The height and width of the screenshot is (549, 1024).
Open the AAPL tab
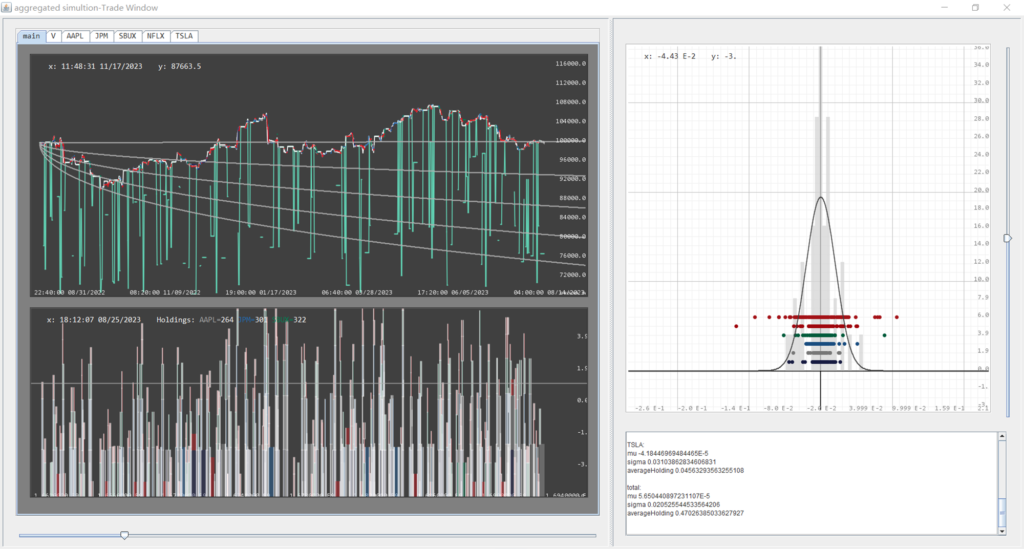pyautogui.click(x=75, y=36)
